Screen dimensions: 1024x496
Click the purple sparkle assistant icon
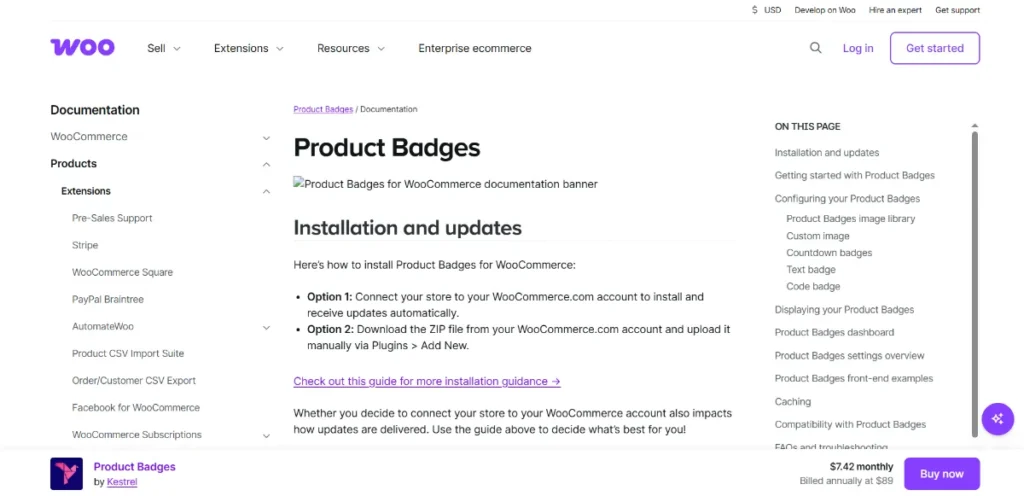(x=997, y=419)
